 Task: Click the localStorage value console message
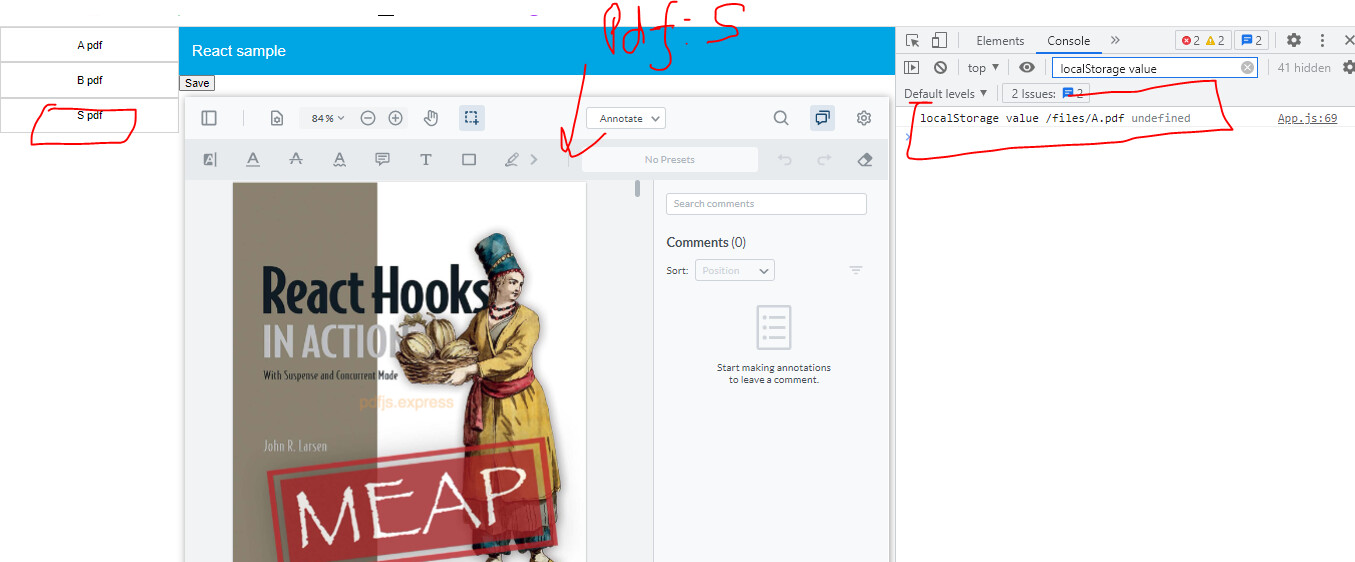pyautogui.click(x=1055, y=118)
